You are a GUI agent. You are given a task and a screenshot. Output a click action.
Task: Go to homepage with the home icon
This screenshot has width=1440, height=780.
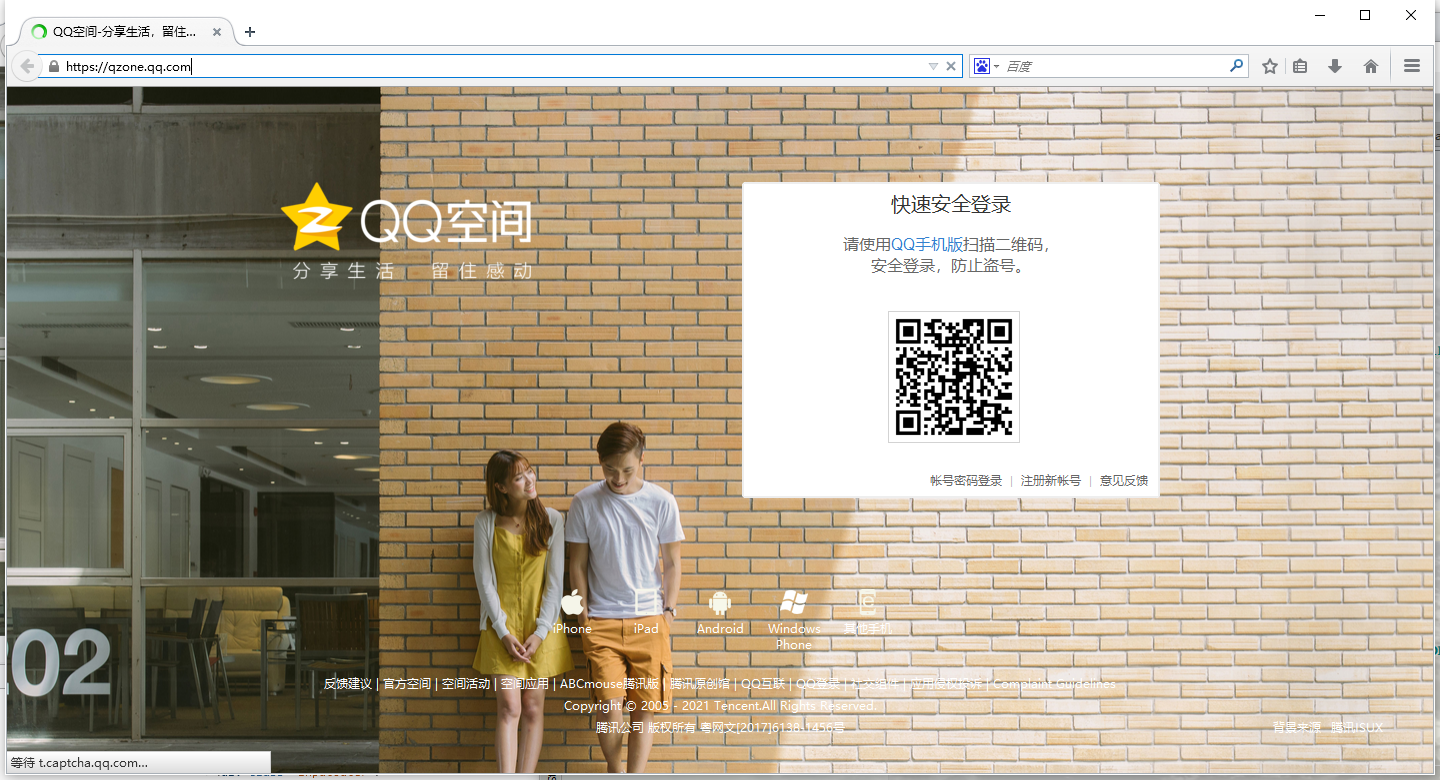tap(1370, 65)
